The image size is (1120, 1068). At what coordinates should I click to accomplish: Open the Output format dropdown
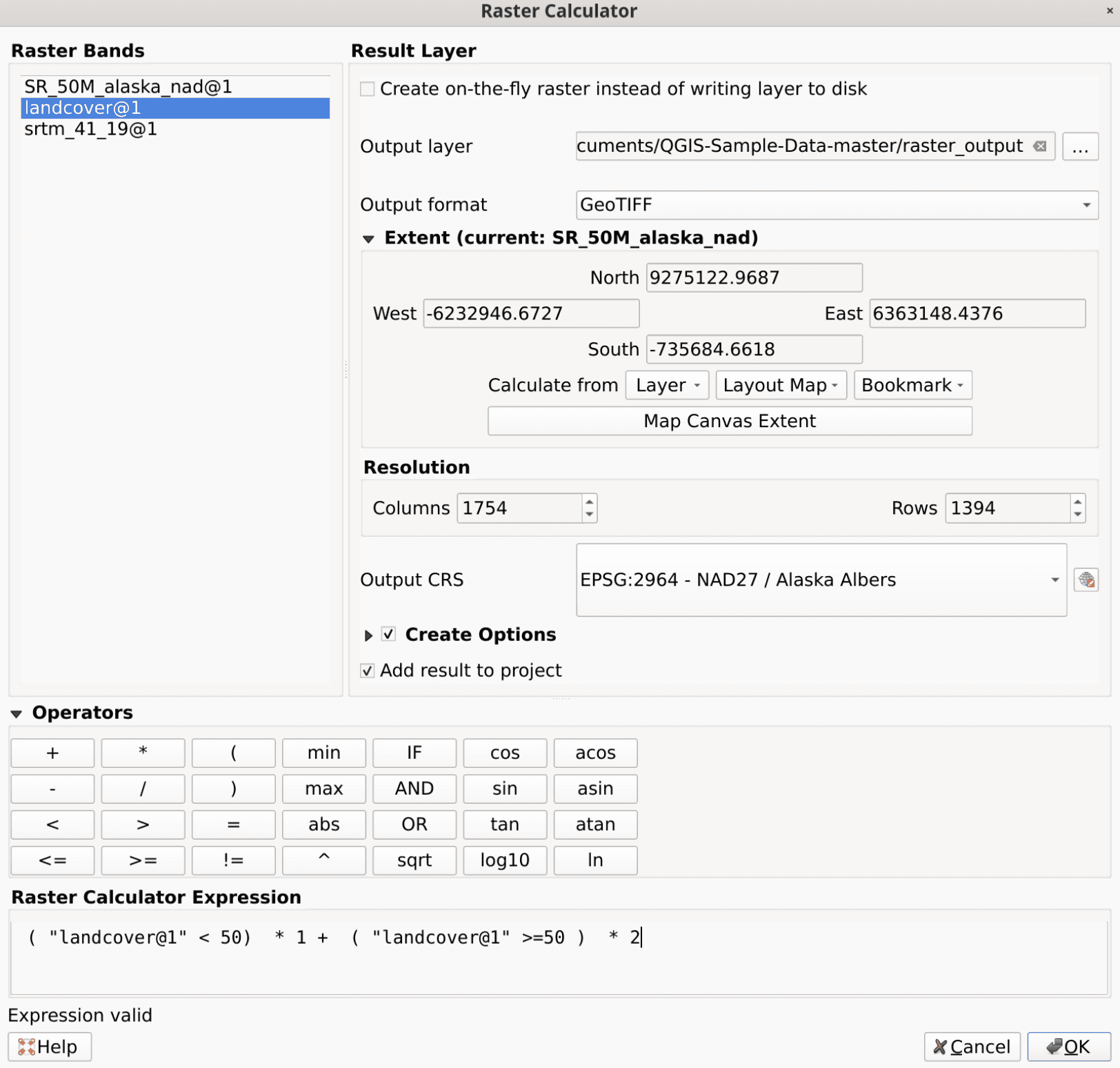click(x=837, y=205)
